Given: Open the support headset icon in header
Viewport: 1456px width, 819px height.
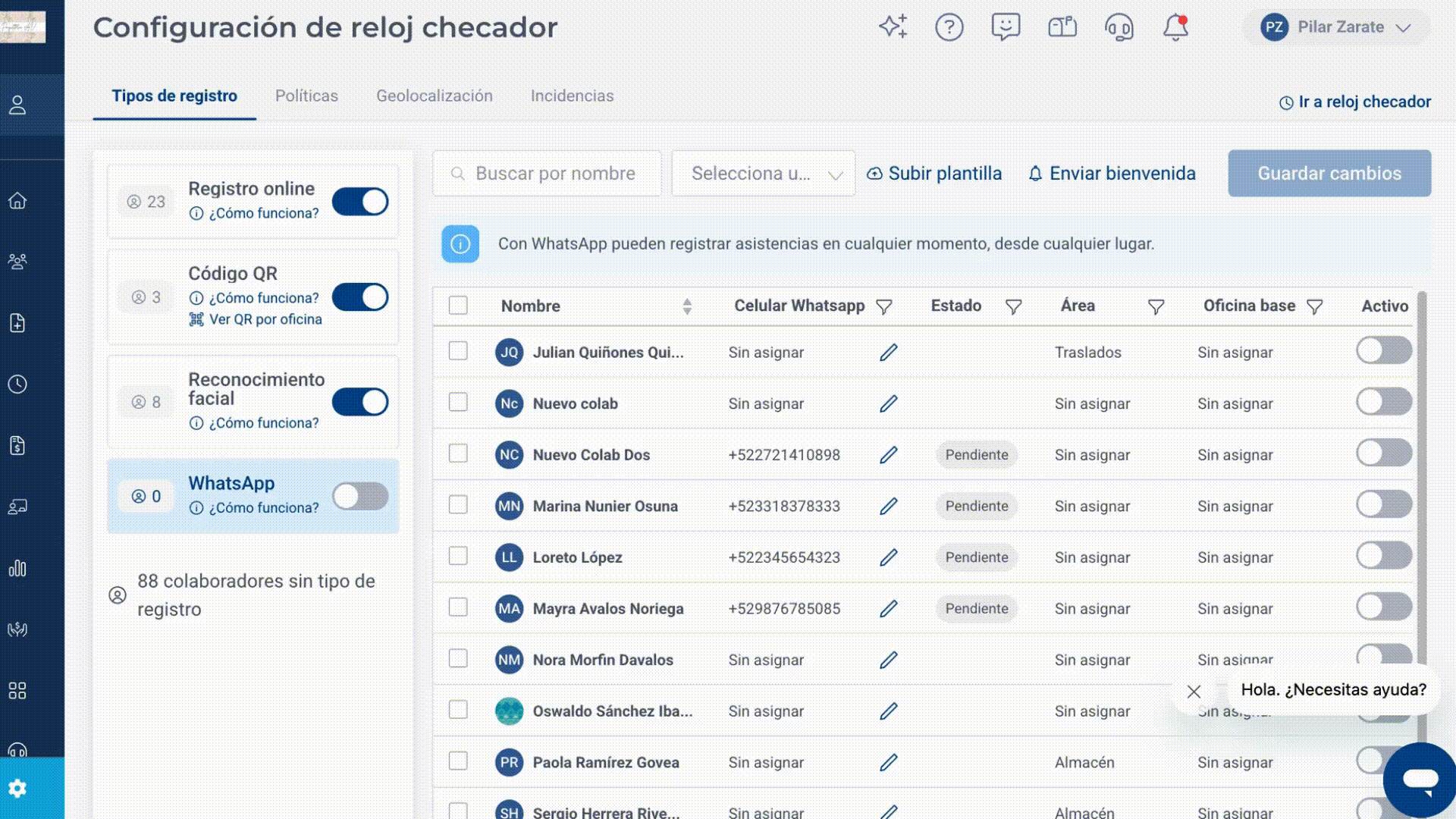Looking at the screenshot, I should (x=1119, y=27).
